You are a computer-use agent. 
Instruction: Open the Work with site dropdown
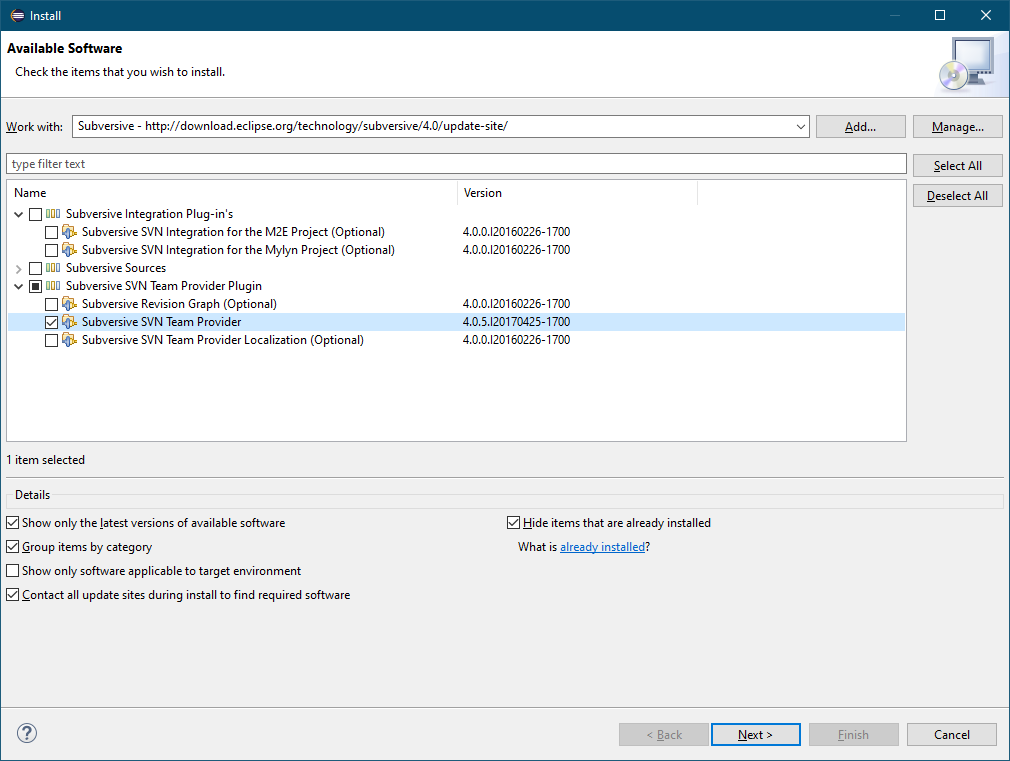pyautogui.click(x=800, y=126)
